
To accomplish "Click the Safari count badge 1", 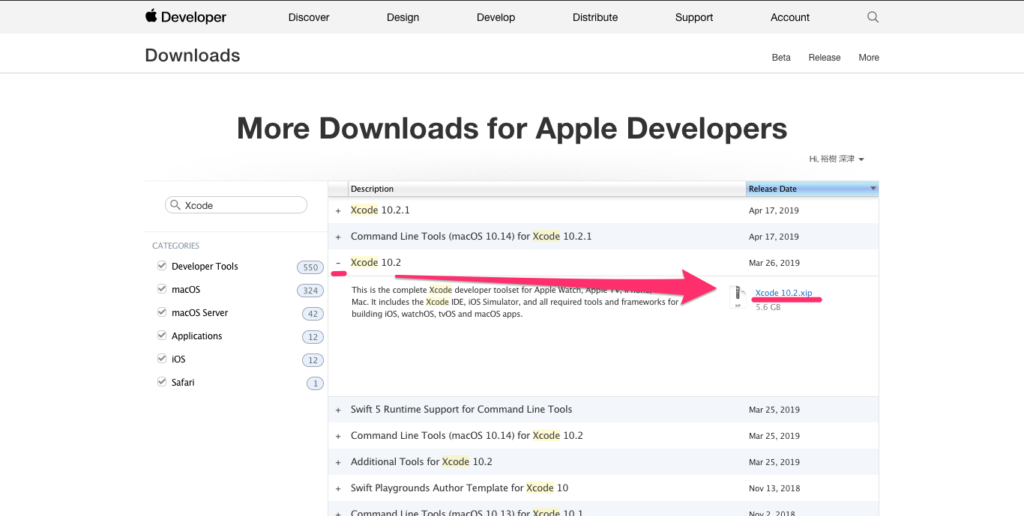I will click(x=315, y=383).
